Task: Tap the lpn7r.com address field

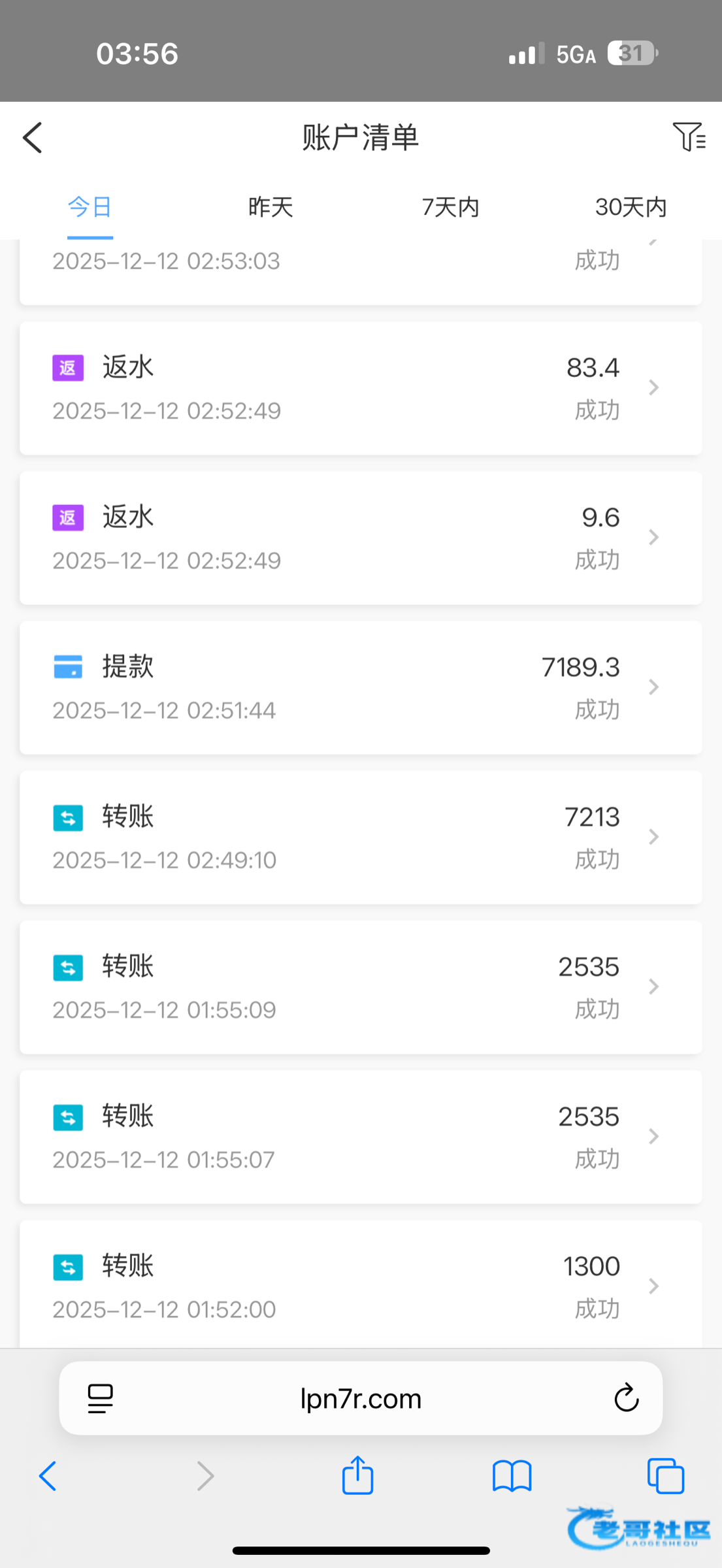Action: pyautogui.click(x=361, y=1399)
